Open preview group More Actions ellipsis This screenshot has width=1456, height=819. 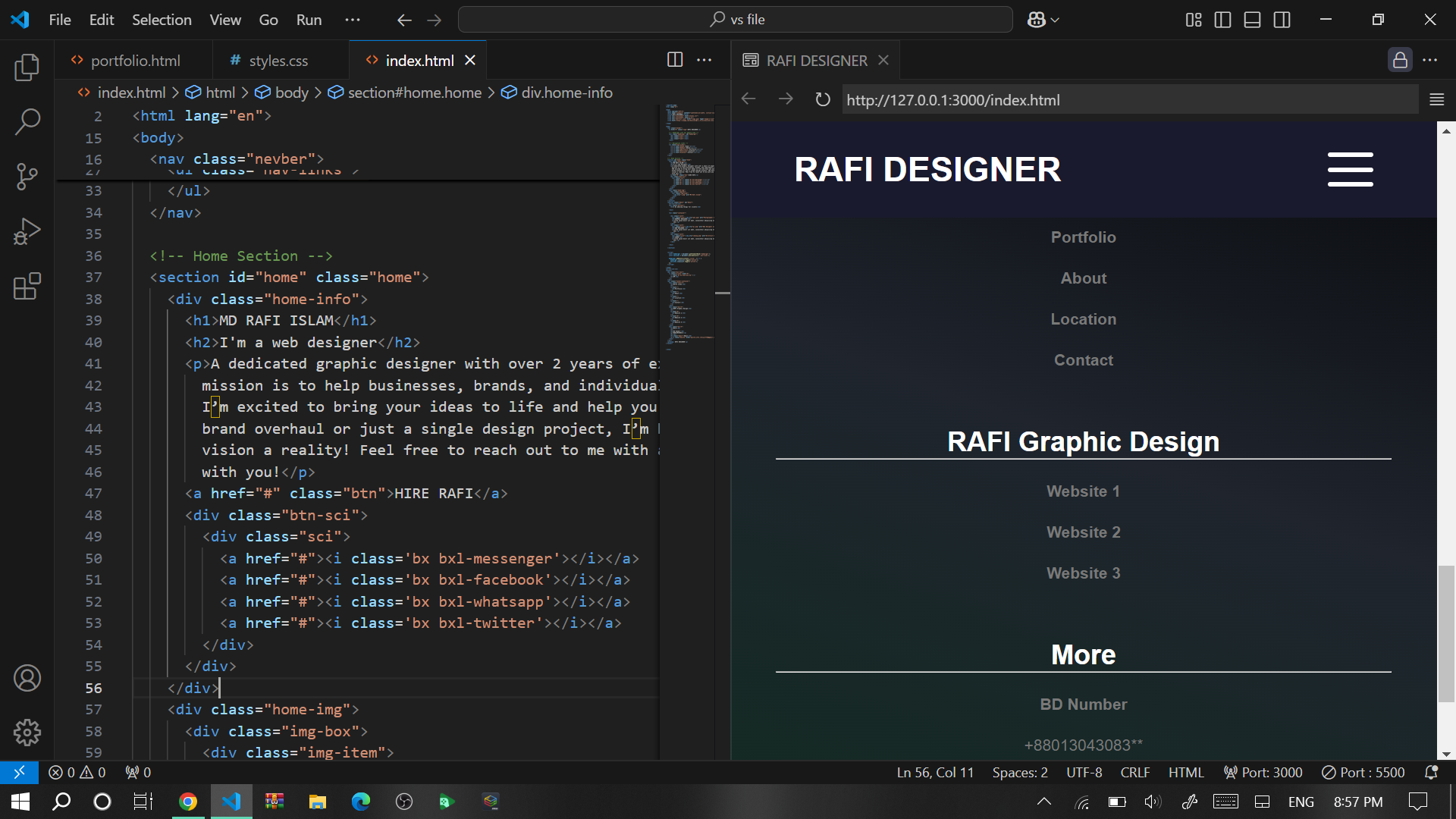click(1430, 60)
